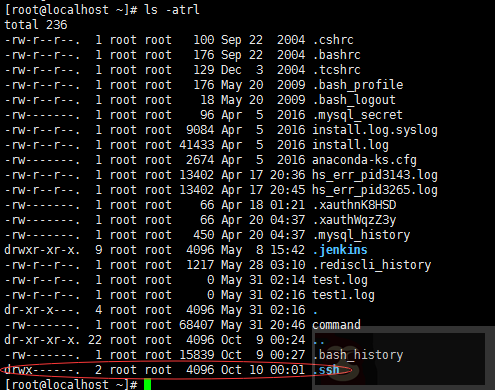Click the 03:10 time on .rediscli_history row
The width and height of the screenshot is (495, 390).
[x=287, y=265]
